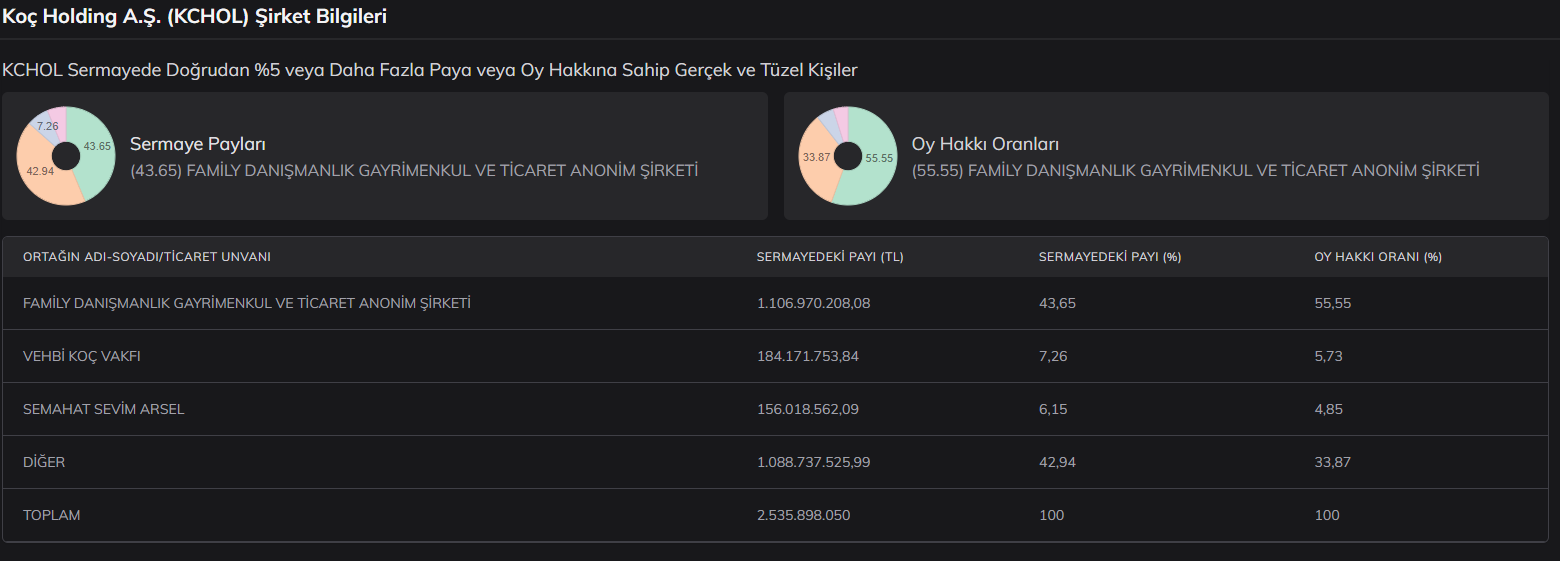The height and width of the screenshot is (561, 1560).
Task: Click the Sermaye Payları card title
Action: click(197, 144)
